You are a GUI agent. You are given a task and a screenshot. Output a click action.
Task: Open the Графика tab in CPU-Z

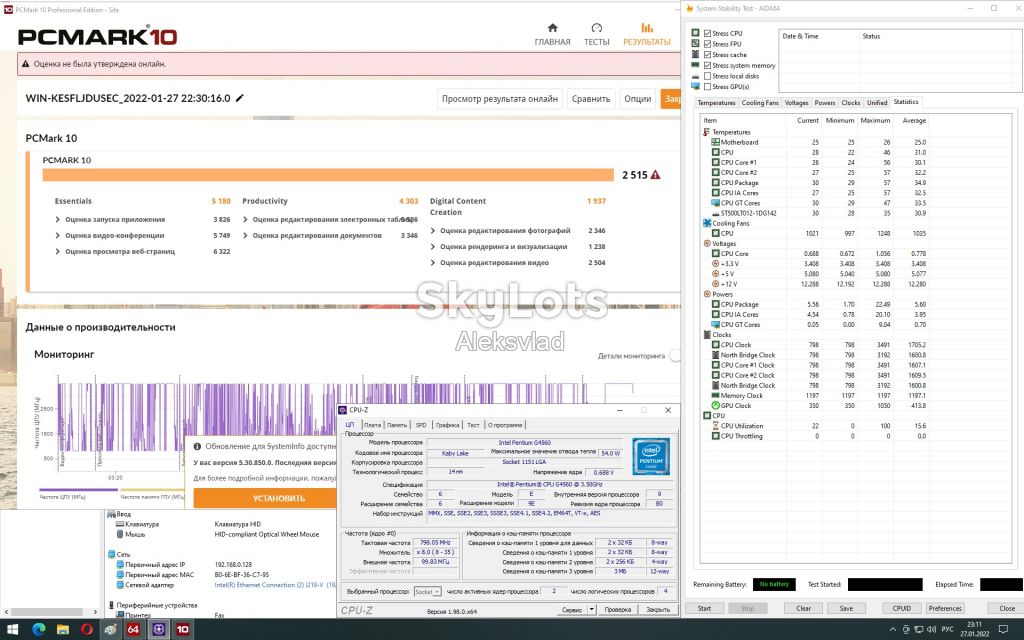point(447,424)
